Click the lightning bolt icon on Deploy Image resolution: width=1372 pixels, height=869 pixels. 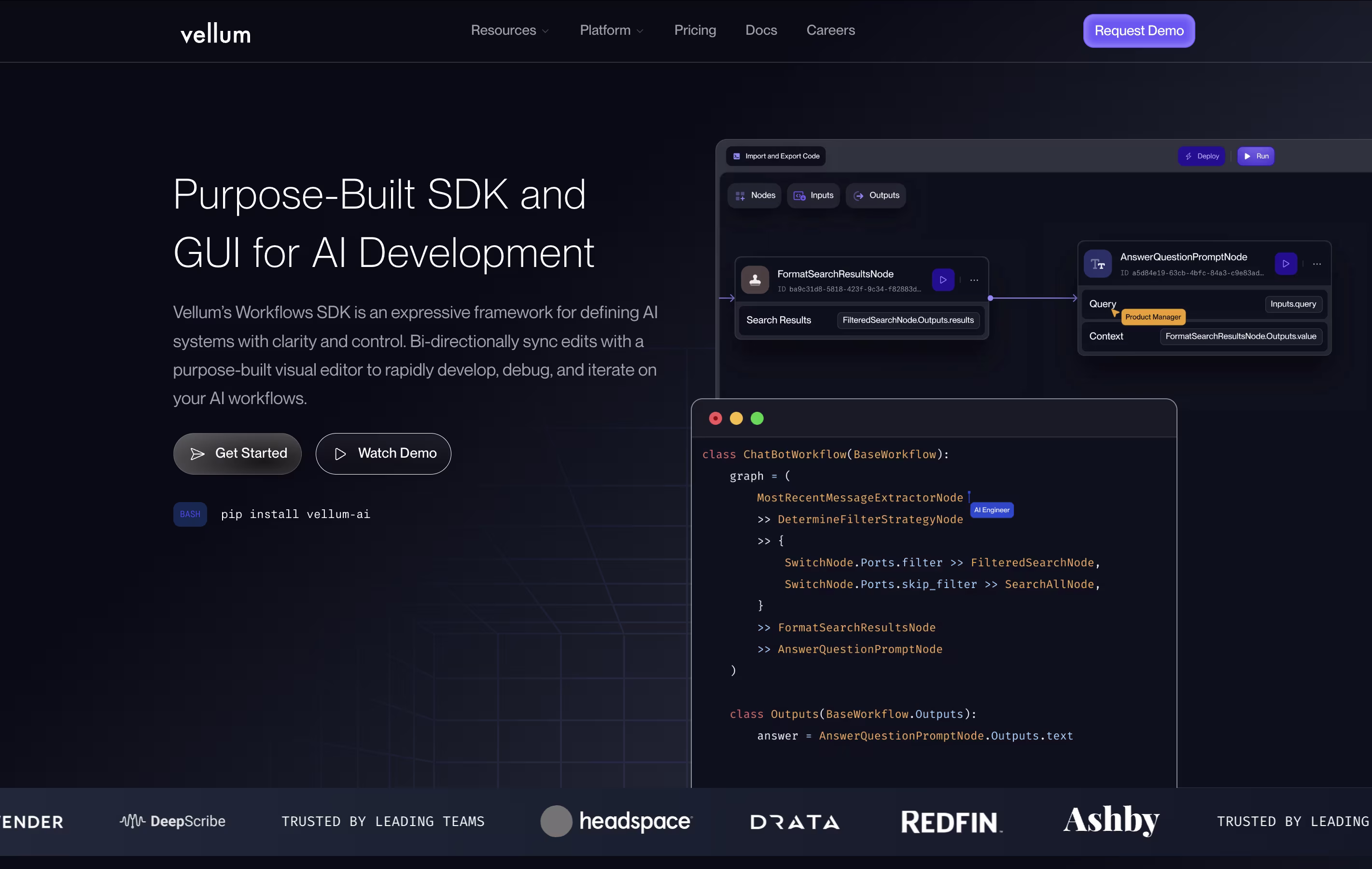1188,156
